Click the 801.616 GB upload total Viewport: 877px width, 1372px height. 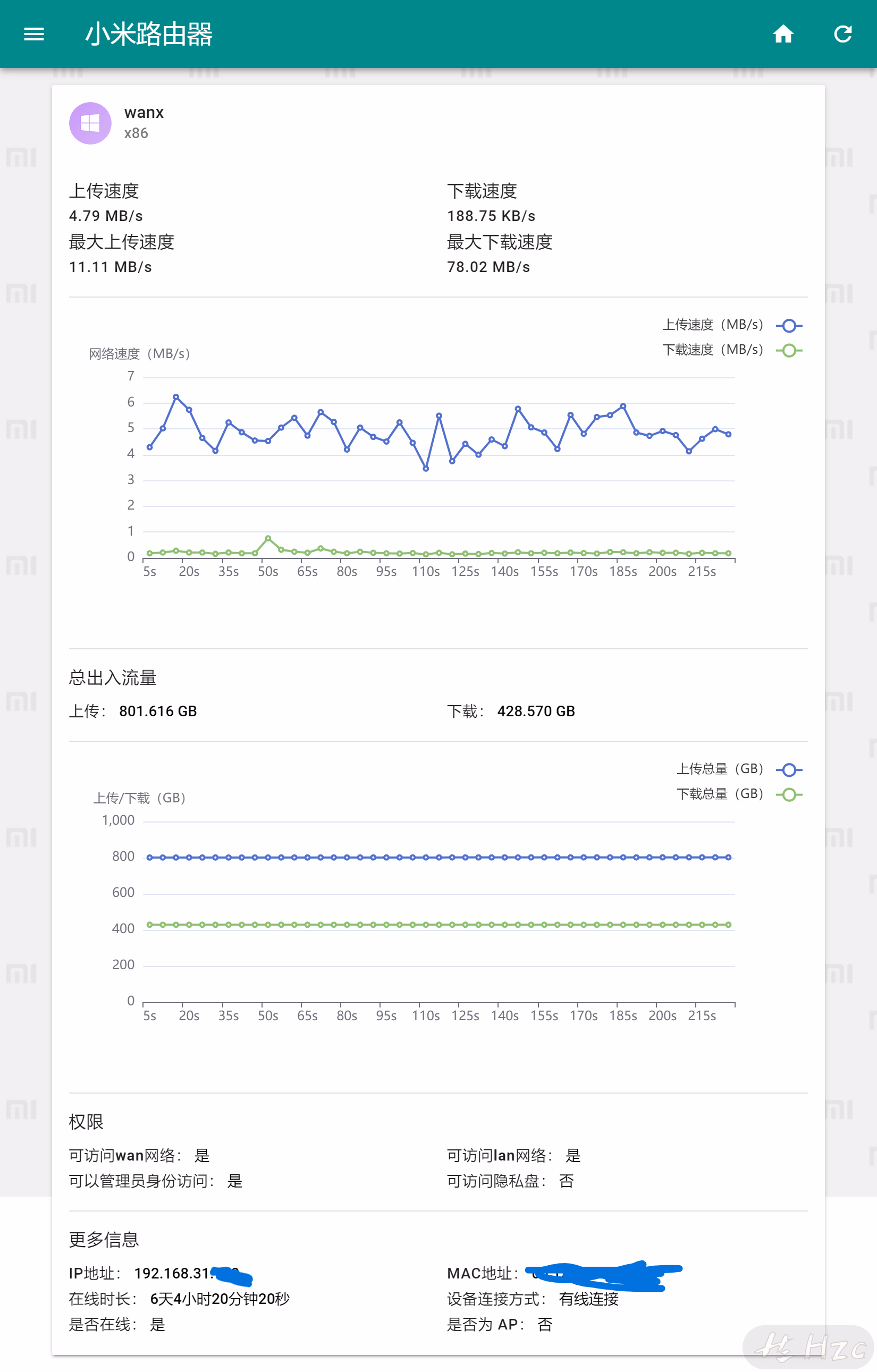click(158, 711)
